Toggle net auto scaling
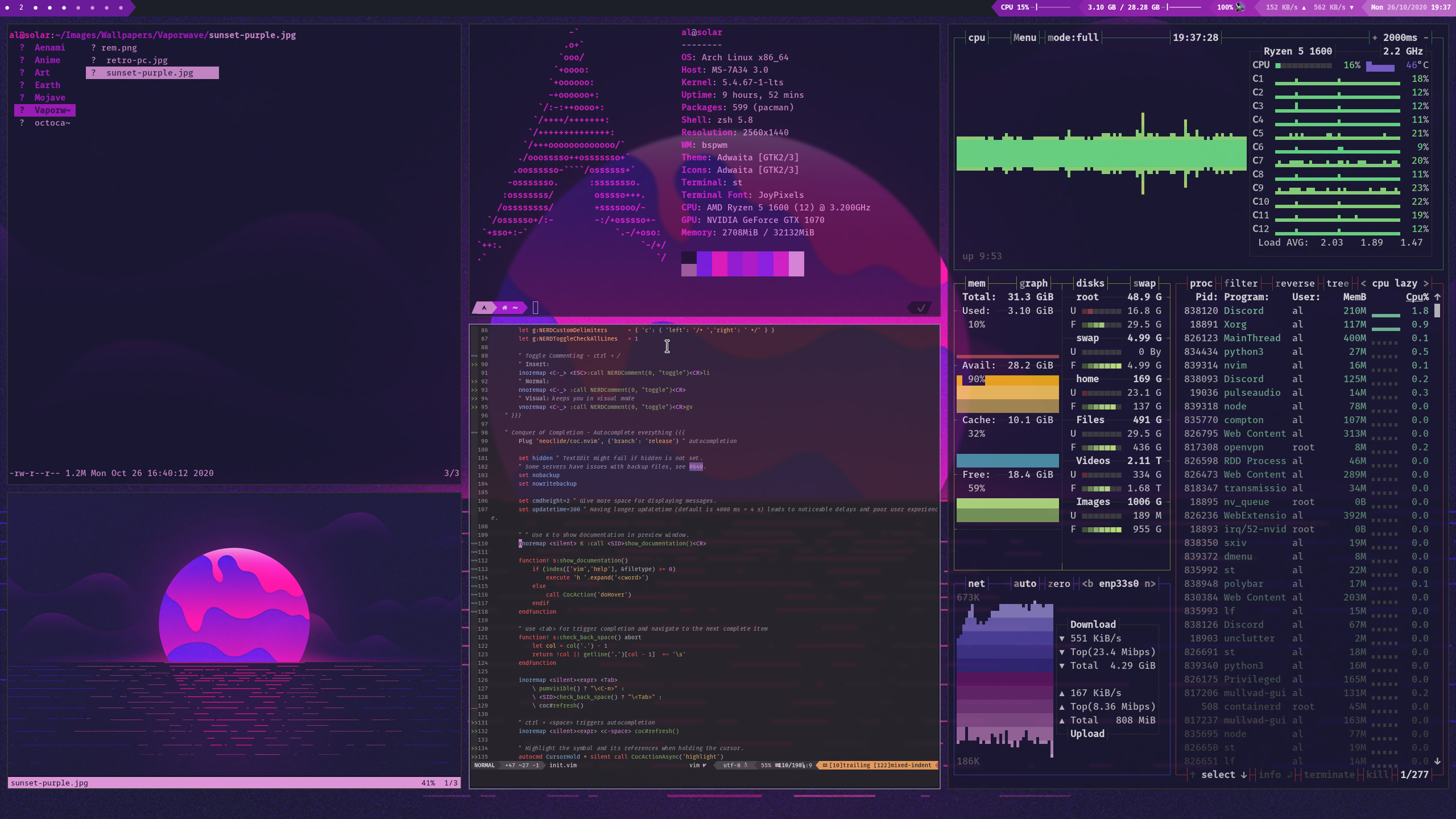 point(1025,584)
